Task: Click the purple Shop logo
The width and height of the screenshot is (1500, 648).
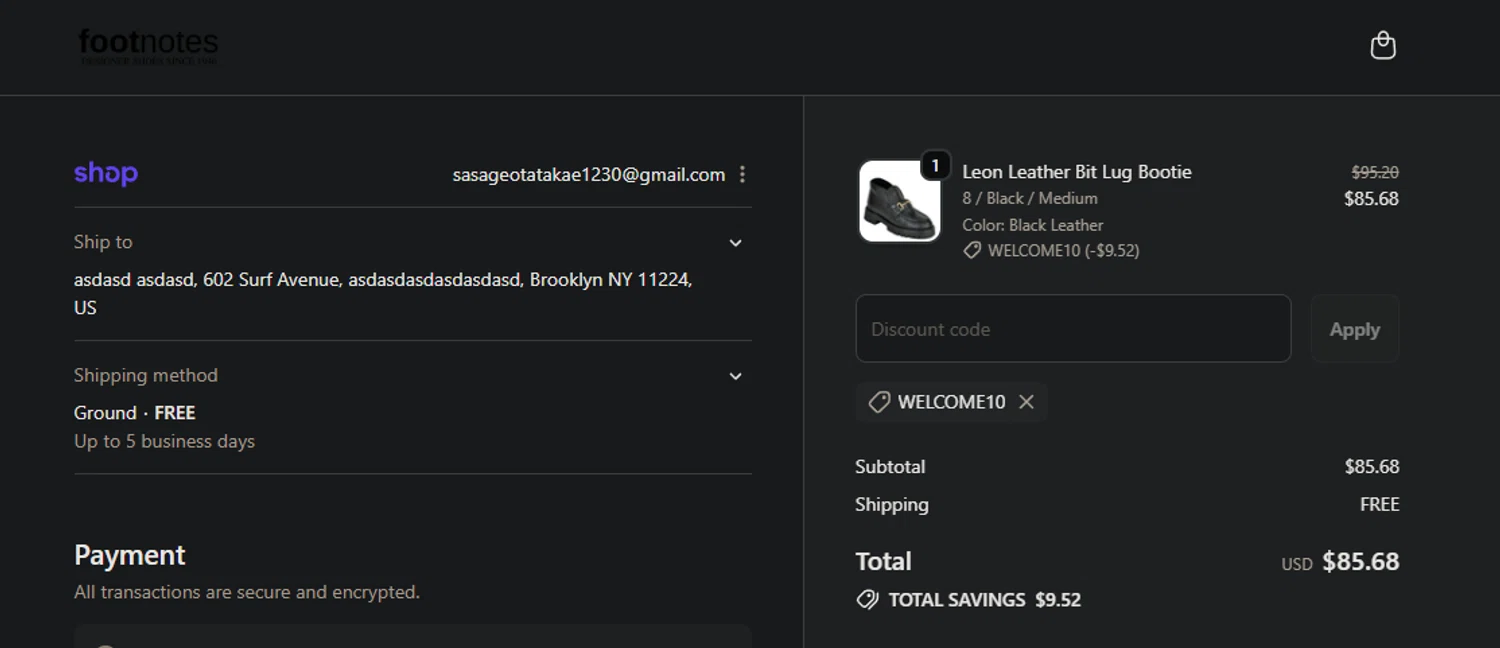Action: point(106,173)
